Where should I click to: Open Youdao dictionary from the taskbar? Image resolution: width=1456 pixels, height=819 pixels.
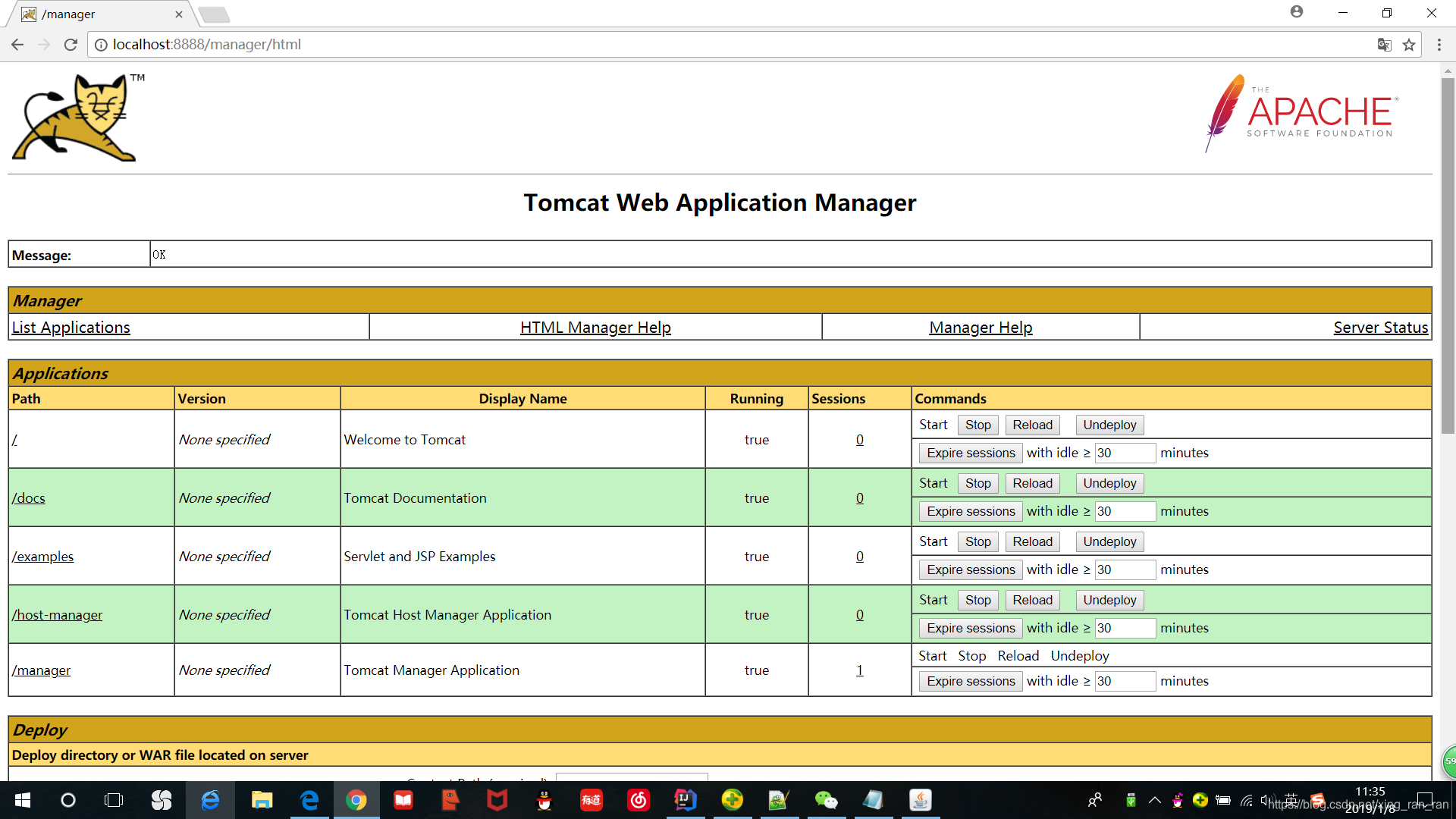click(591, 800)
